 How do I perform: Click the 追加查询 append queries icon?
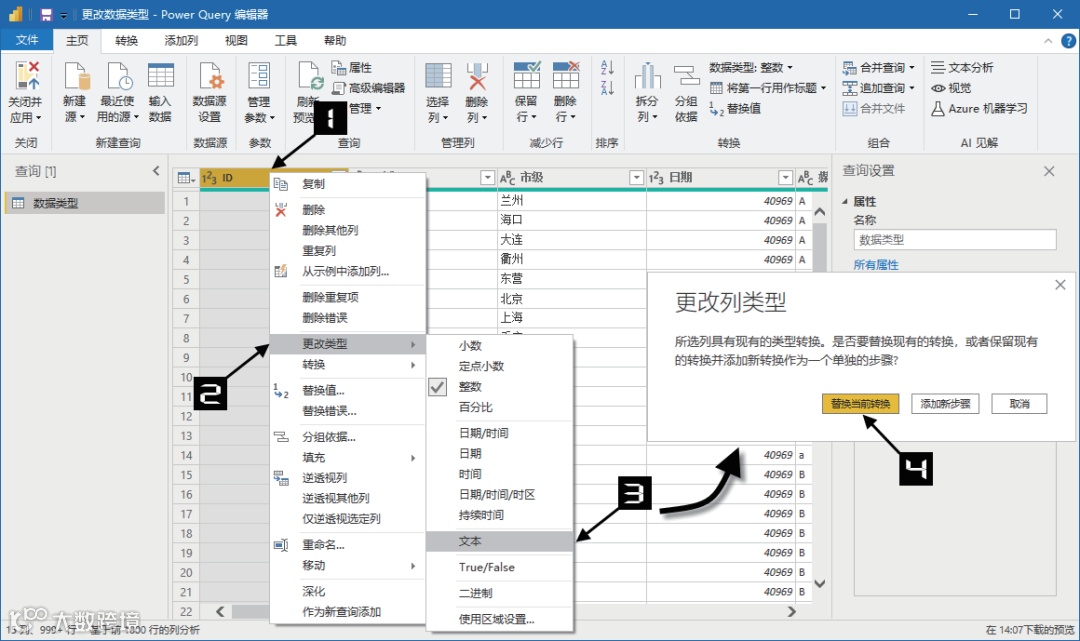pyautogui.click(x=850, y=88)
